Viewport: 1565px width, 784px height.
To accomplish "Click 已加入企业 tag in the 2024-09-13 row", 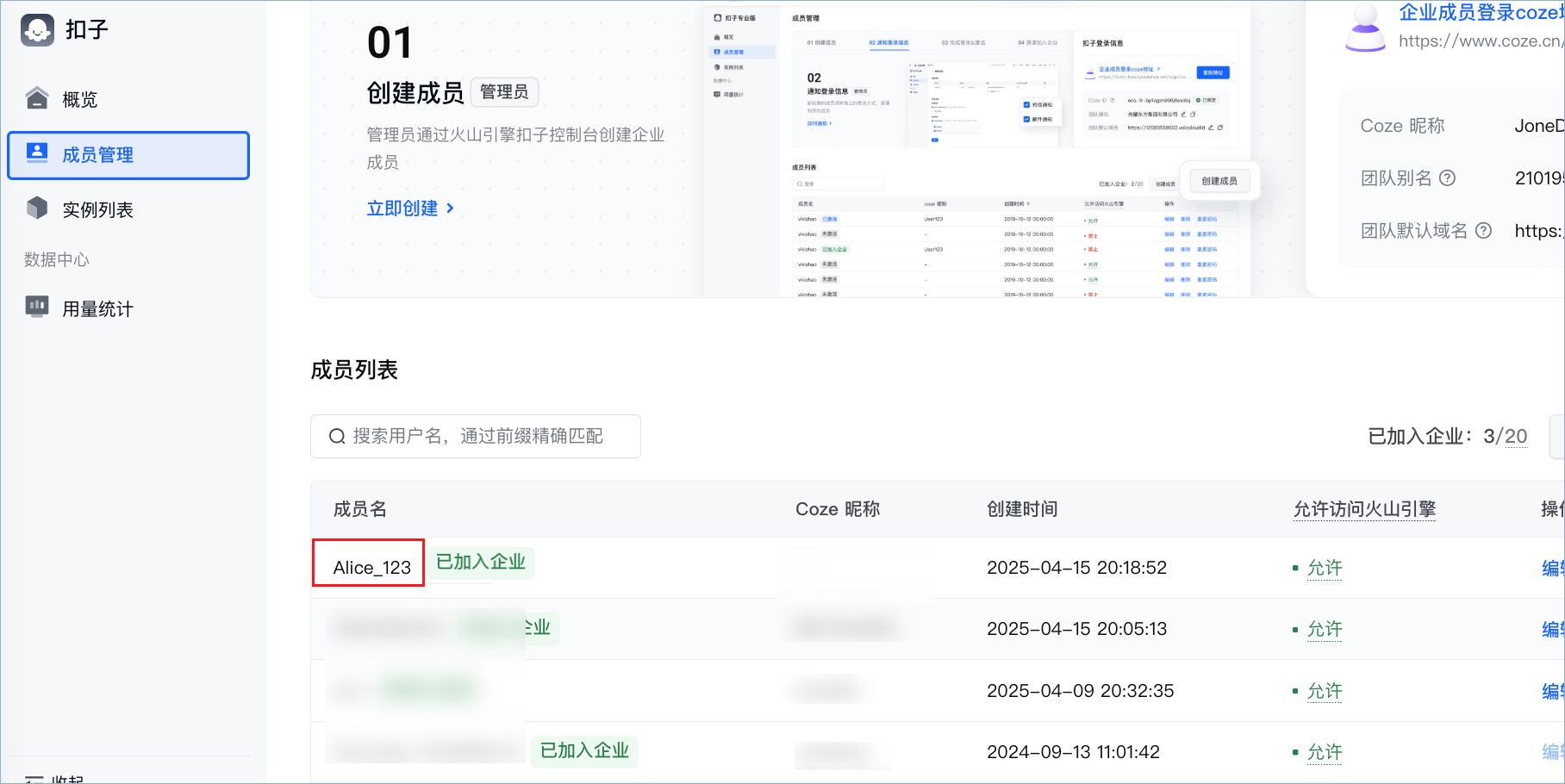I will click(584, 750).
